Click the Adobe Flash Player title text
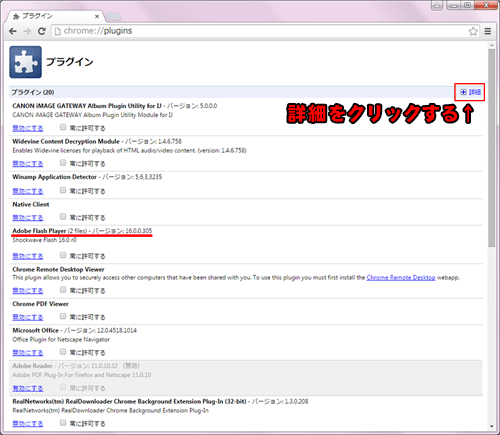500x435 pixels. [39, 231]
